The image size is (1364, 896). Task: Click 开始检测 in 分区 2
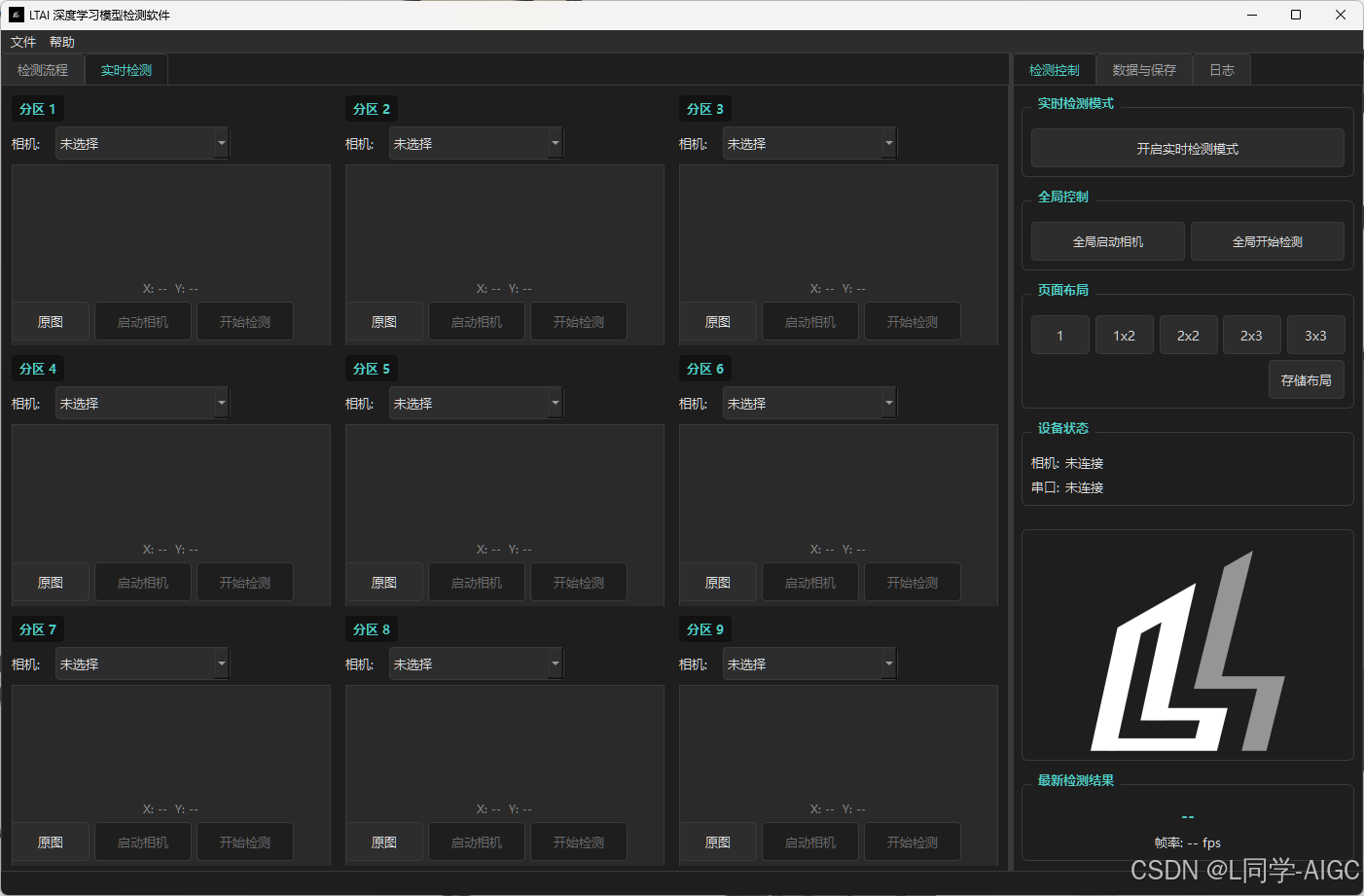[x=579, y=322]
